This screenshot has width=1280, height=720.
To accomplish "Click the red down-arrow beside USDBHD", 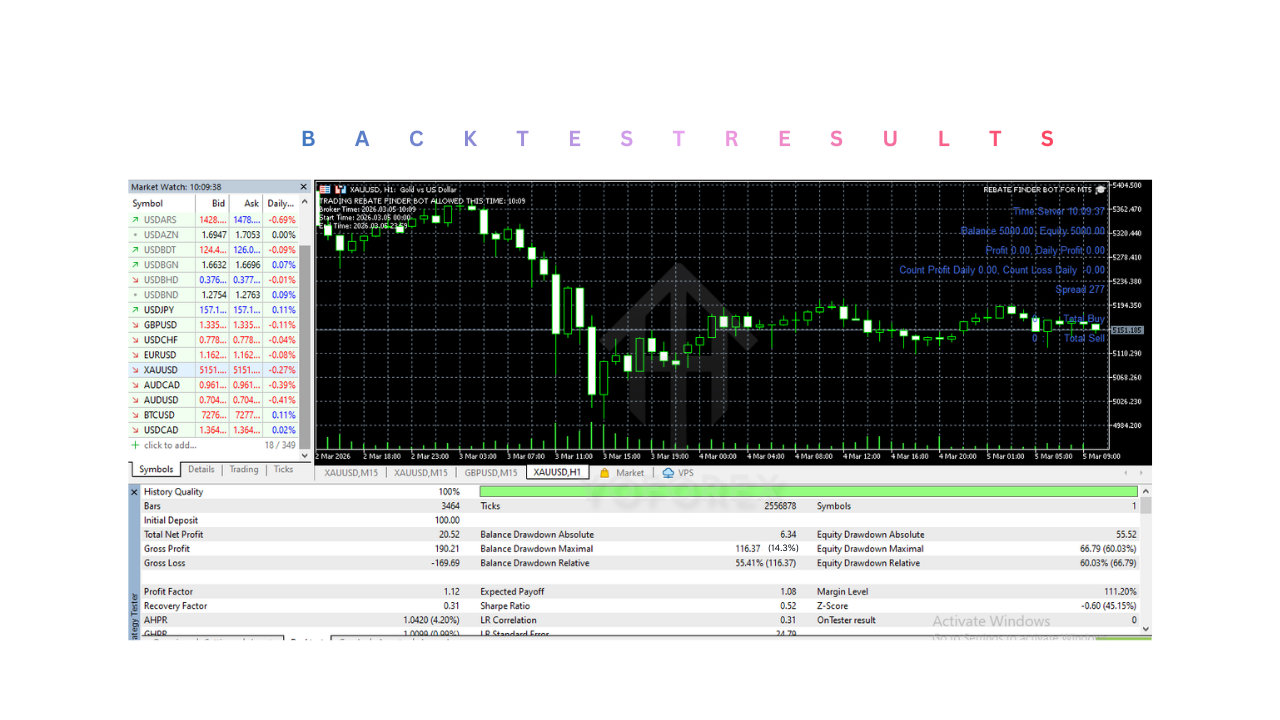I will click(x=134, y=279).
